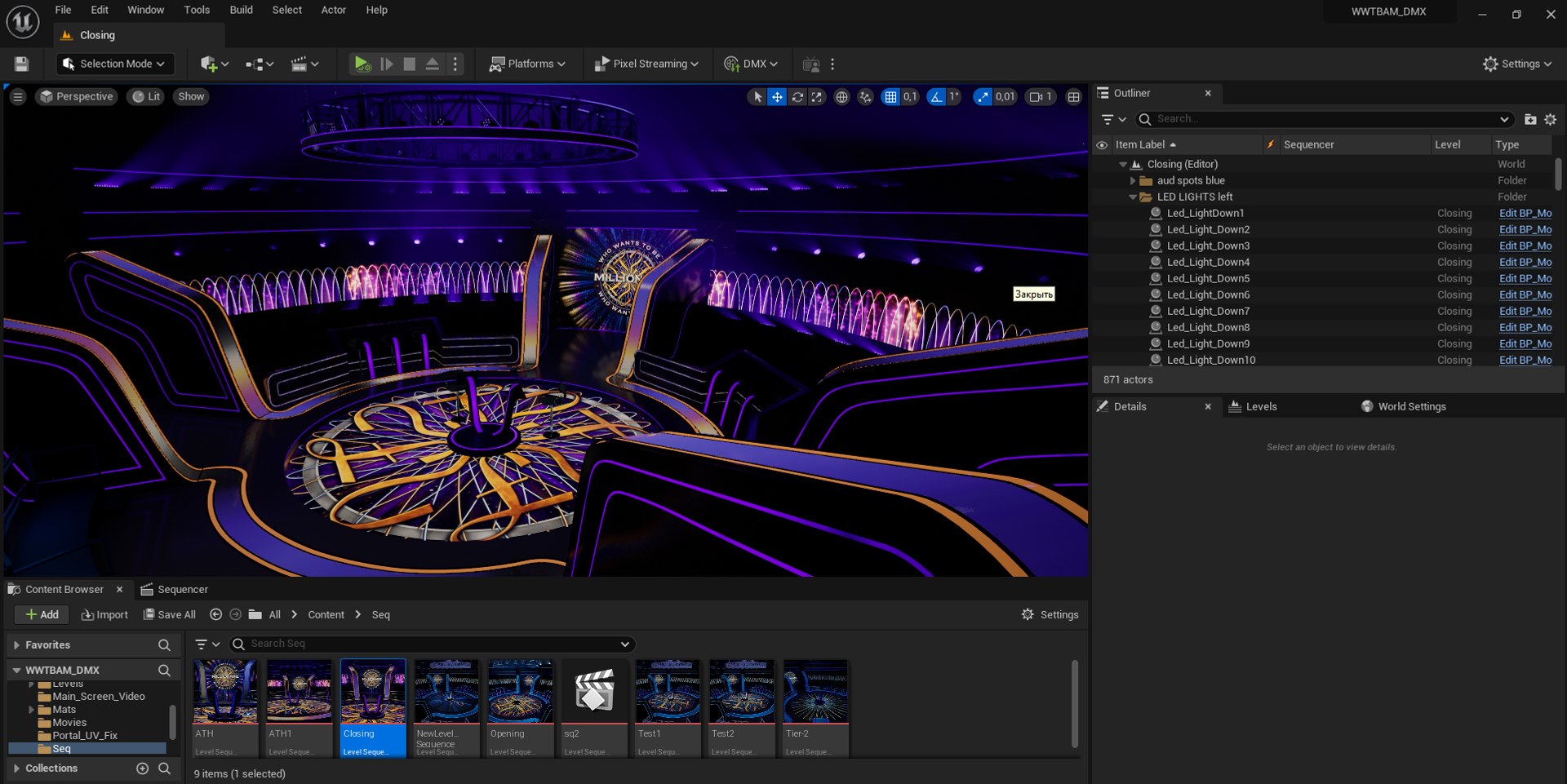This screenshot has width=1567, height=784.
Task: Select the sq2 level sequence asset
Action: click(x=594, y=708)
